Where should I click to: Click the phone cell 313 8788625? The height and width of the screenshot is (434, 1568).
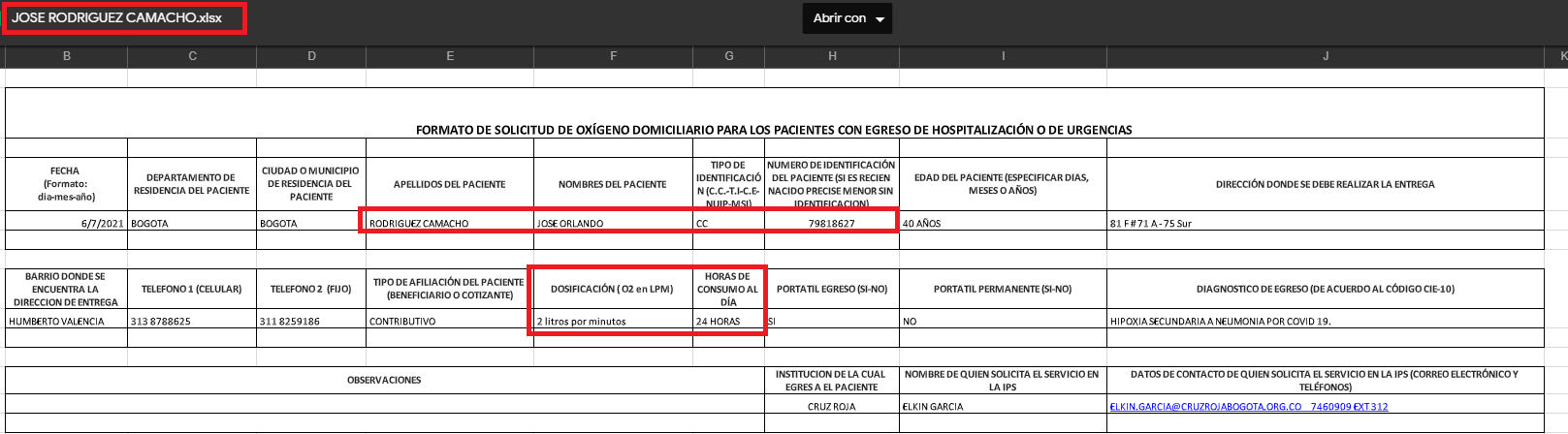[x=192, y=321]
